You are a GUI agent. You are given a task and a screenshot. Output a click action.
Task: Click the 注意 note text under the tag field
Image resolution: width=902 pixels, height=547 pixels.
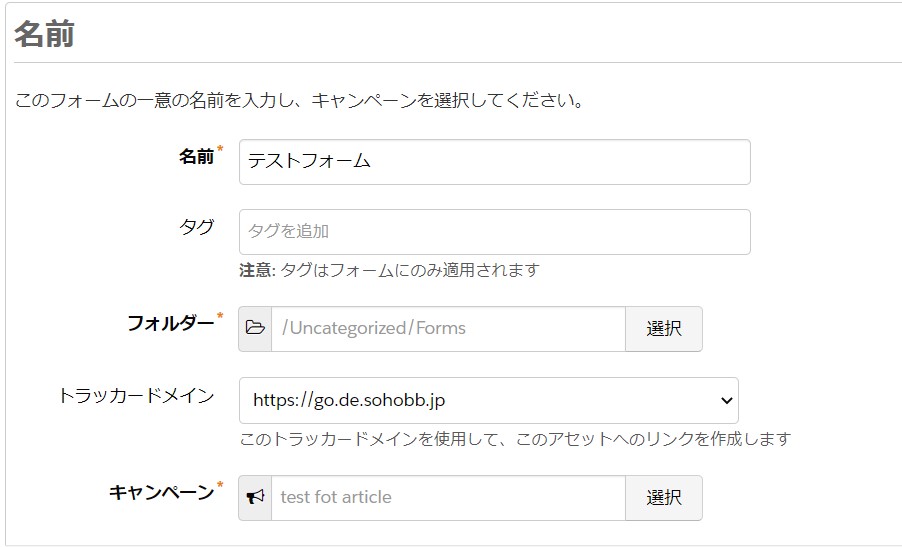tap(389, 270)
